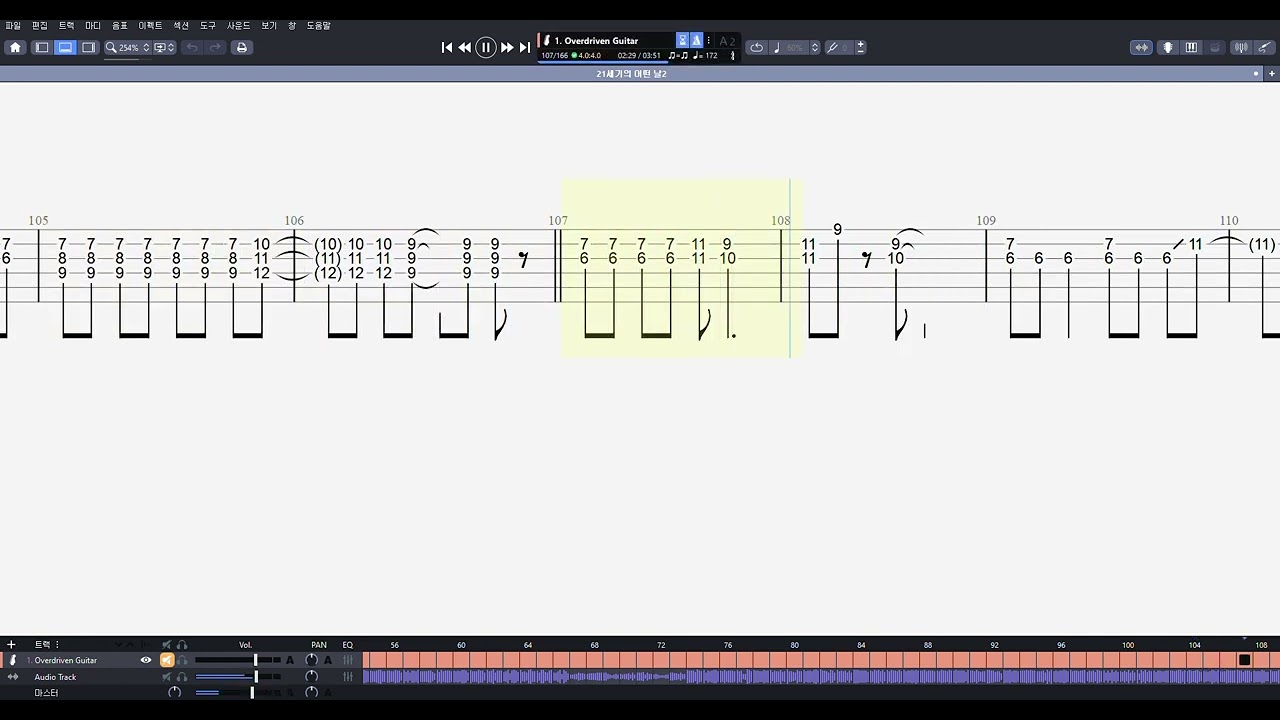This screenshot has height=720, width=1280.
Task: Click the redo arrow button
Action: coord(215,47)
